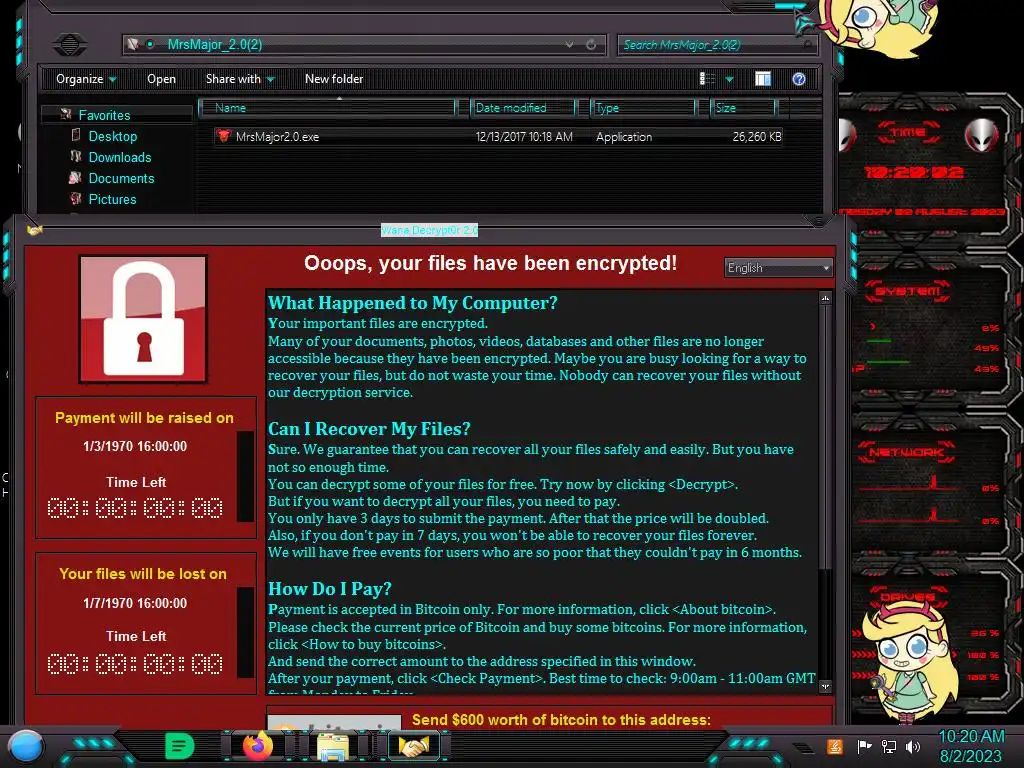Click the Wana Decrypt0r title bar handshake icon

click(x=35, y=230)
